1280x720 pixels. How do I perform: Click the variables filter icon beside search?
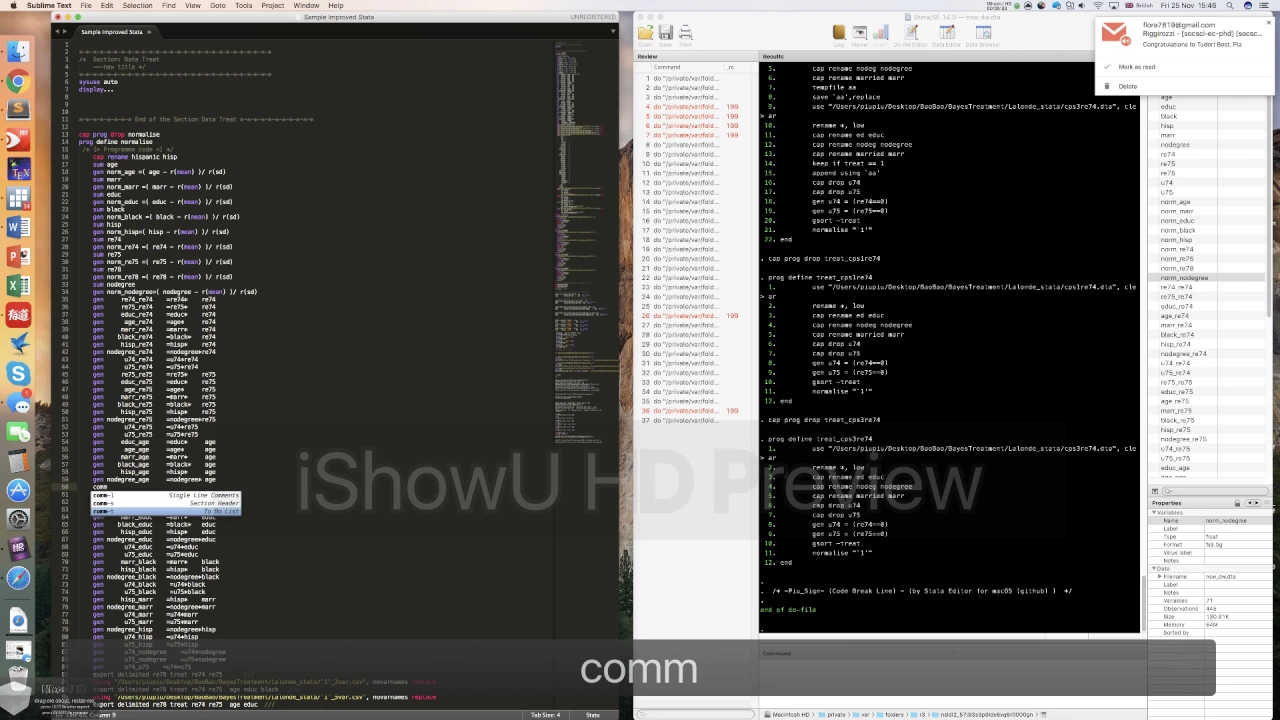click(1155, 491)
